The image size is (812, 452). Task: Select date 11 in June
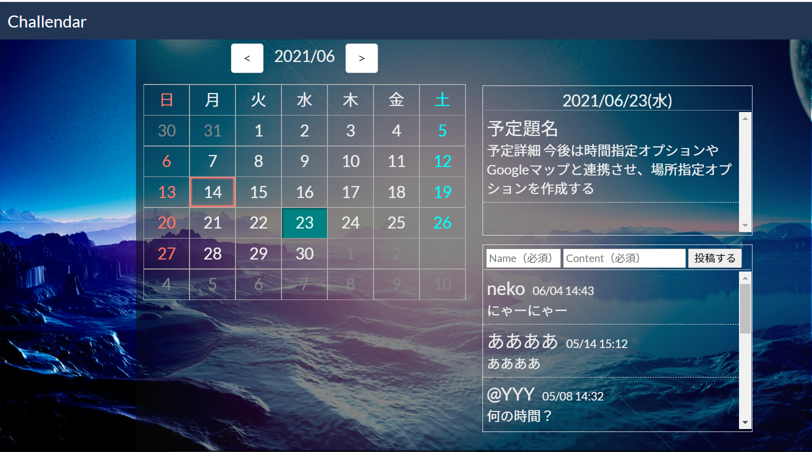[x=397, y=162]
